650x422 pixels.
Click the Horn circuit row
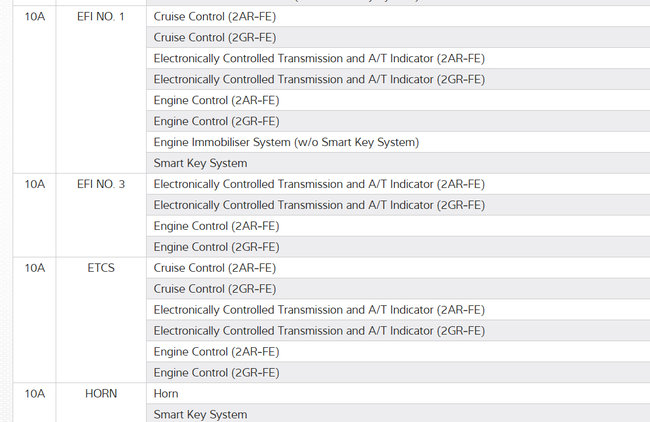point(166,394)
